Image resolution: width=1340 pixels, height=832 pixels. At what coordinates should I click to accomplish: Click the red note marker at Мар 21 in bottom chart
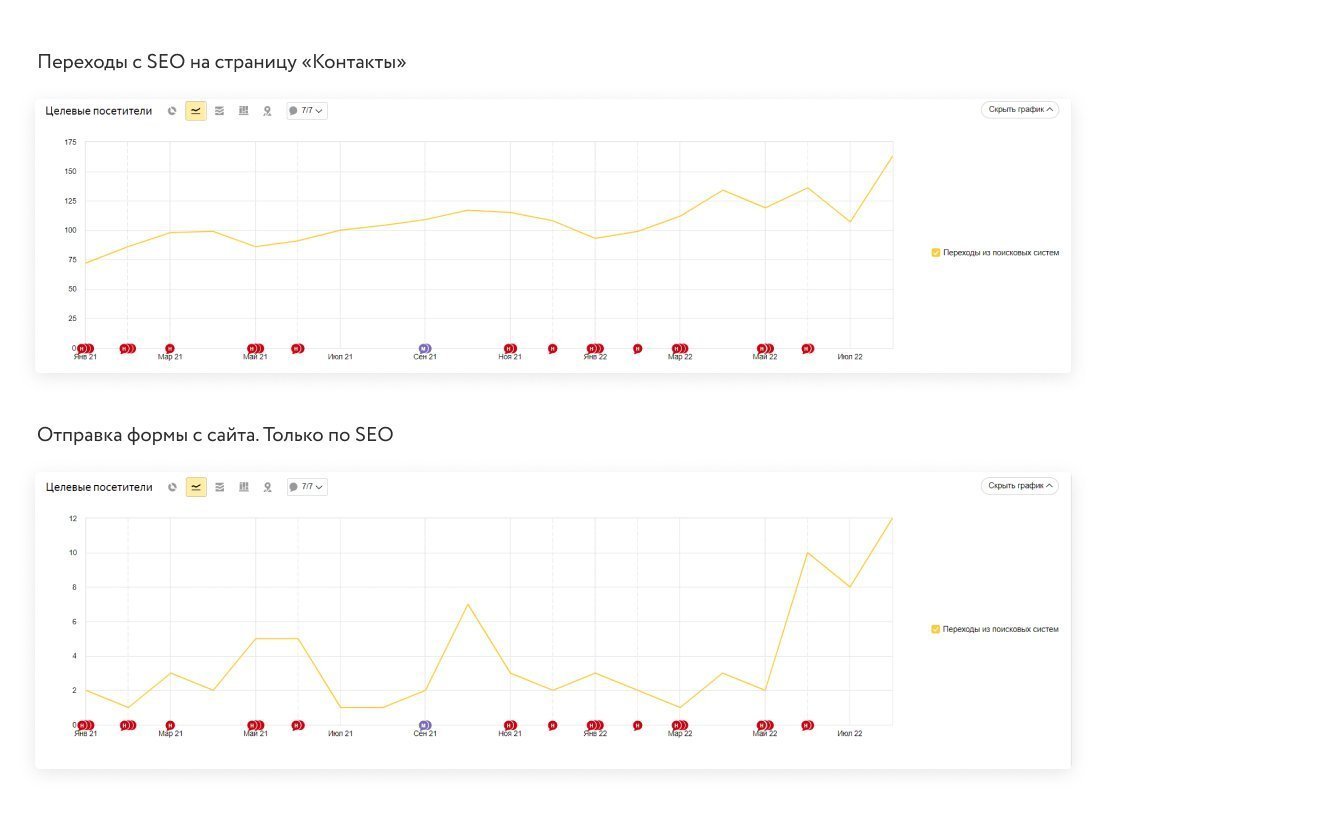pyautogui.click(x=170, y=725)
